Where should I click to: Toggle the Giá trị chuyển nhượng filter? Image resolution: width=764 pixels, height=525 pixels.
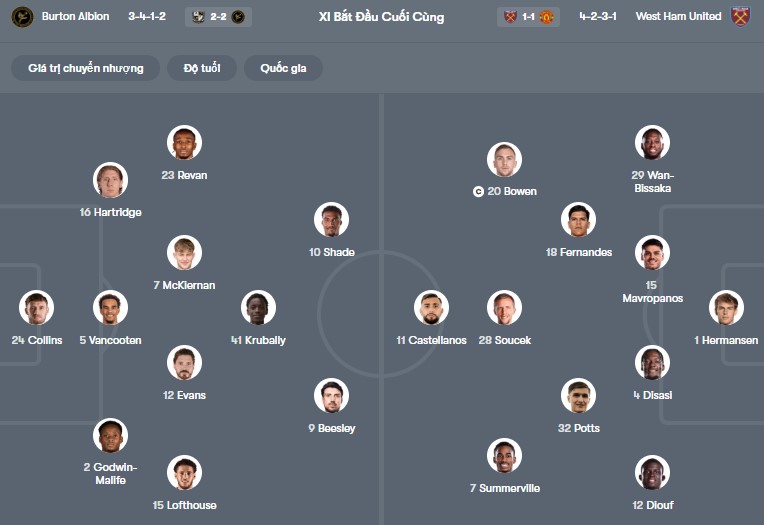coord(86,68)
